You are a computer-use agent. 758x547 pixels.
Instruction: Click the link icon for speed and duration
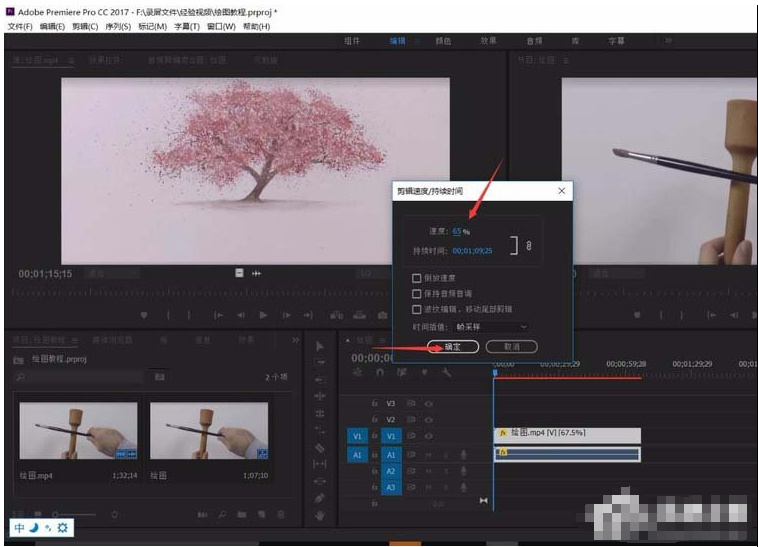(529, 246)
